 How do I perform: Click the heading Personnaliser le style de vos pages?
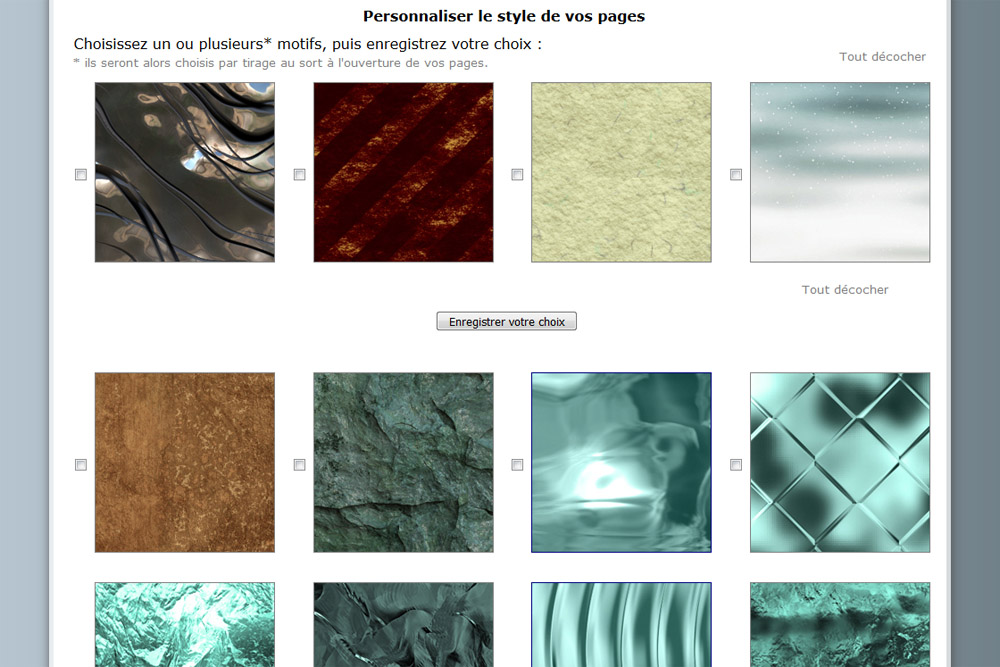504,17
